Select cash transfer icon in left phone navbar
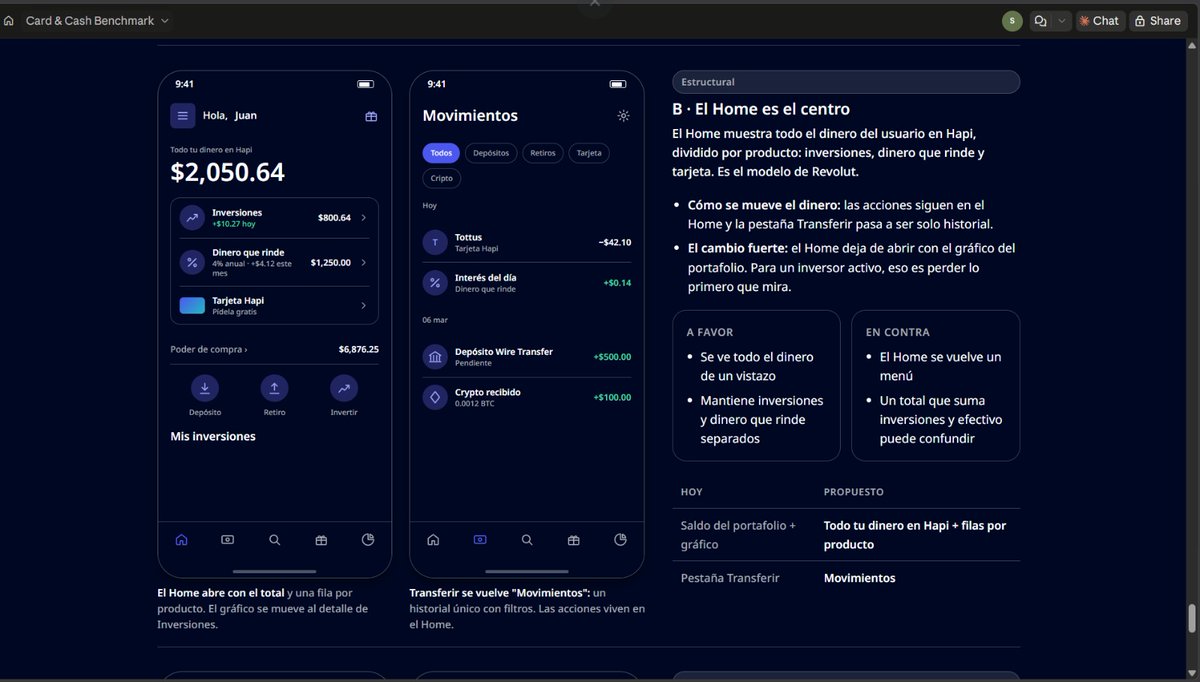Viewport: 1200px width, 682px height. coord(228,540)
